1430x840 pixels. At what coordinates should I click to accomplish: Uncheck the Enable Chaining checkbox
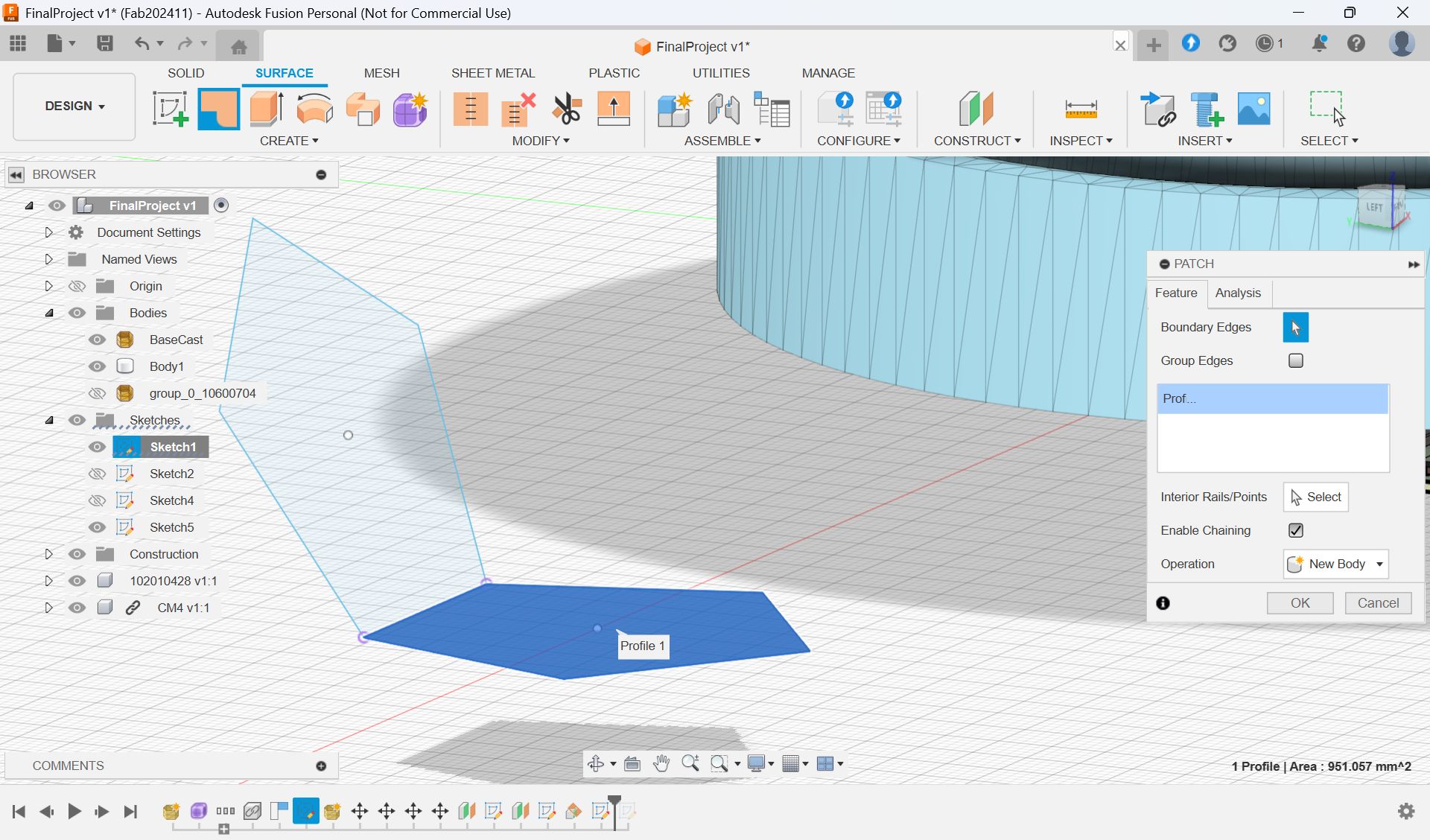coord(1296,530)
